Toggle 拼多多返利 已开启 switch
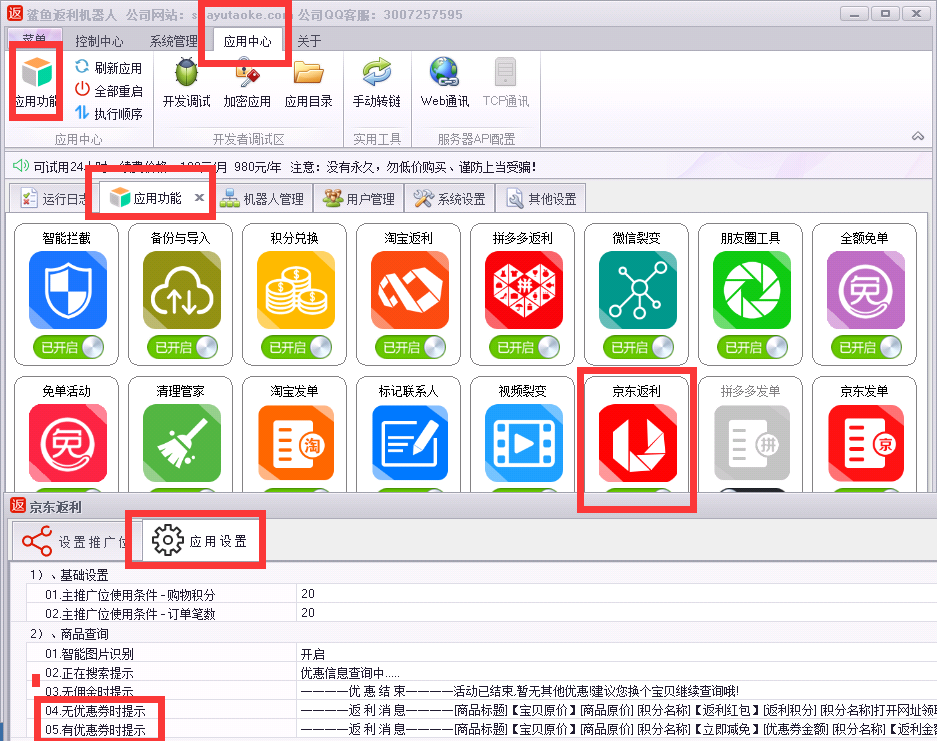Screen dimensions: 937x741 coord(525,347)
